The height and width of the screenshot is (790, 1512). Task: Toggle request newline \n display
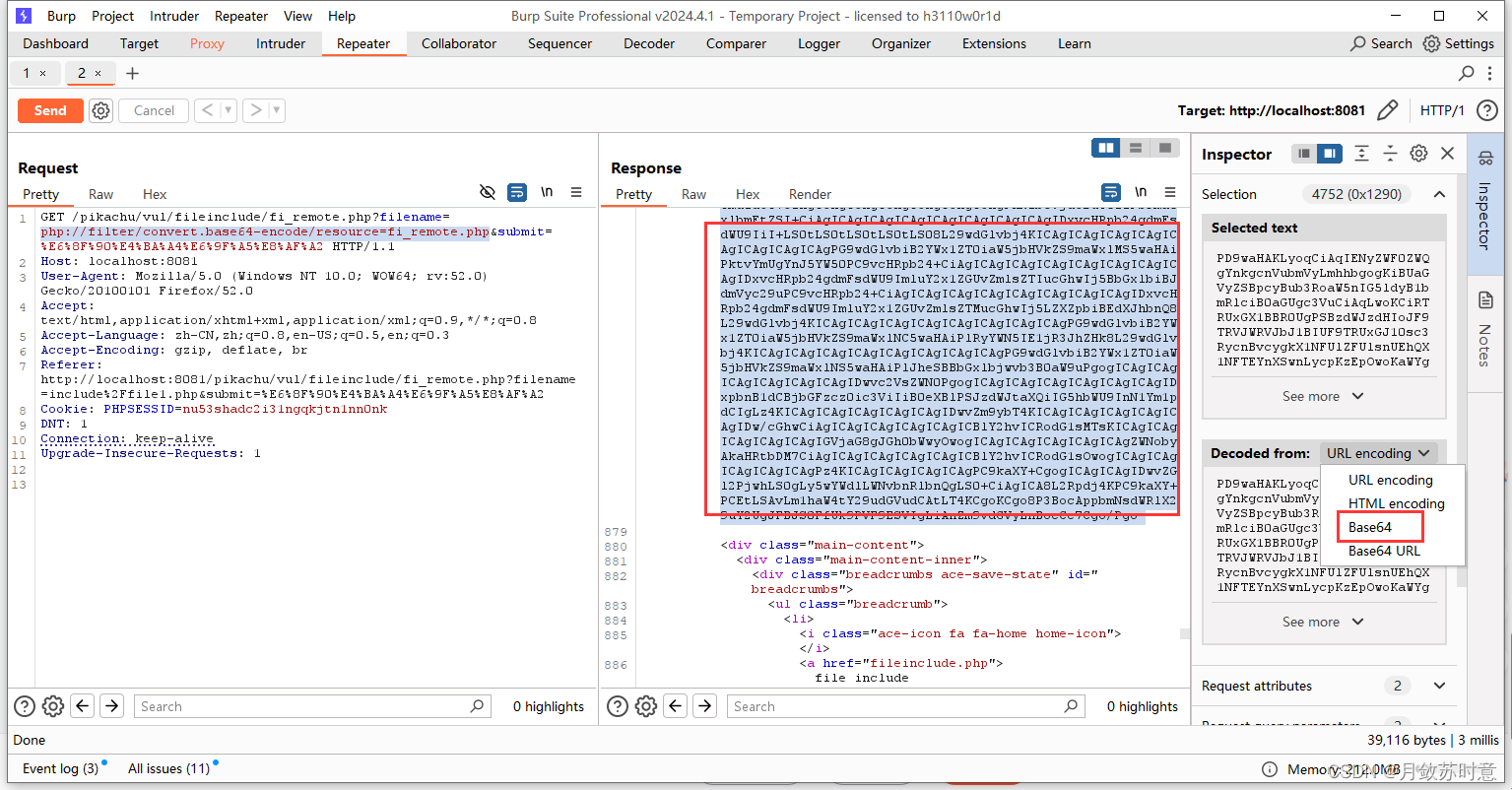(547, 192)
